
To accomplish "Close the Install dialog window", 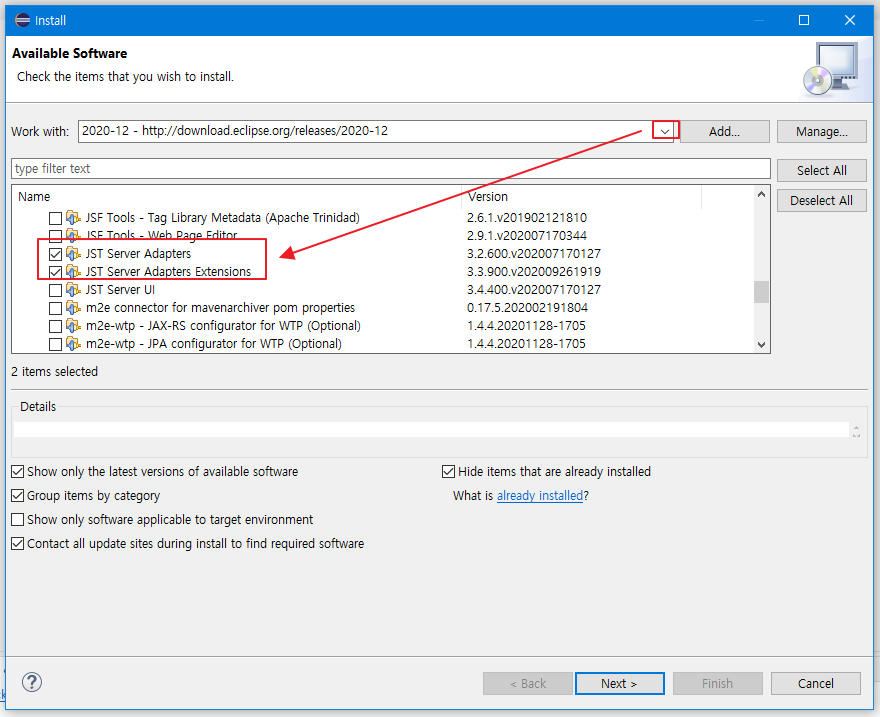I will coord(850,20).
